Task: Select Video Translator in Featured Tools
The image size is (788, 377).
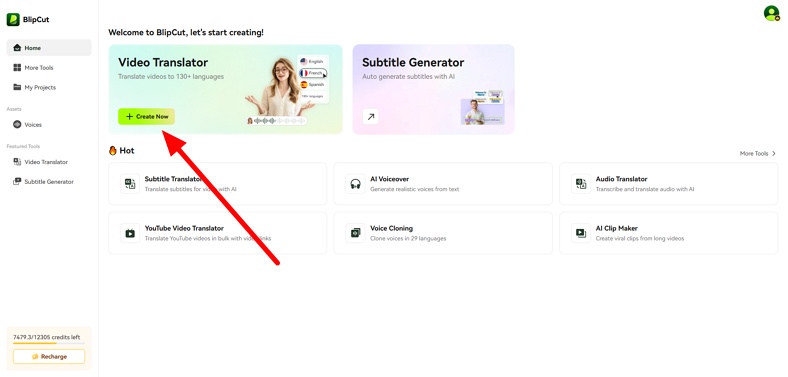Action: (49, 162)
